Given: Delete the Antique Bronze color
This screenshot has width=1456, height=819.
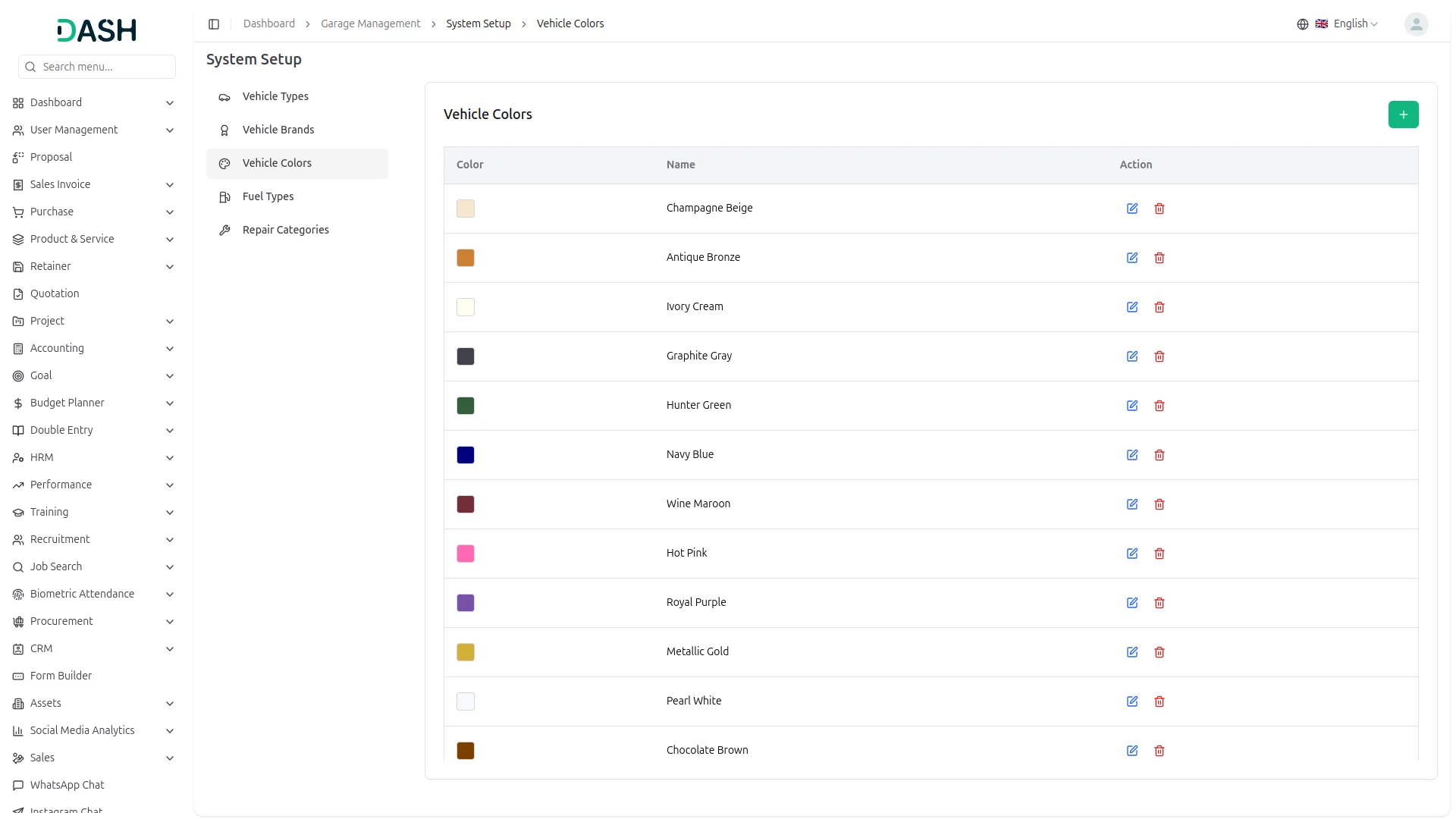Looking at the screenshot, I should click(x=1159, y=258).
